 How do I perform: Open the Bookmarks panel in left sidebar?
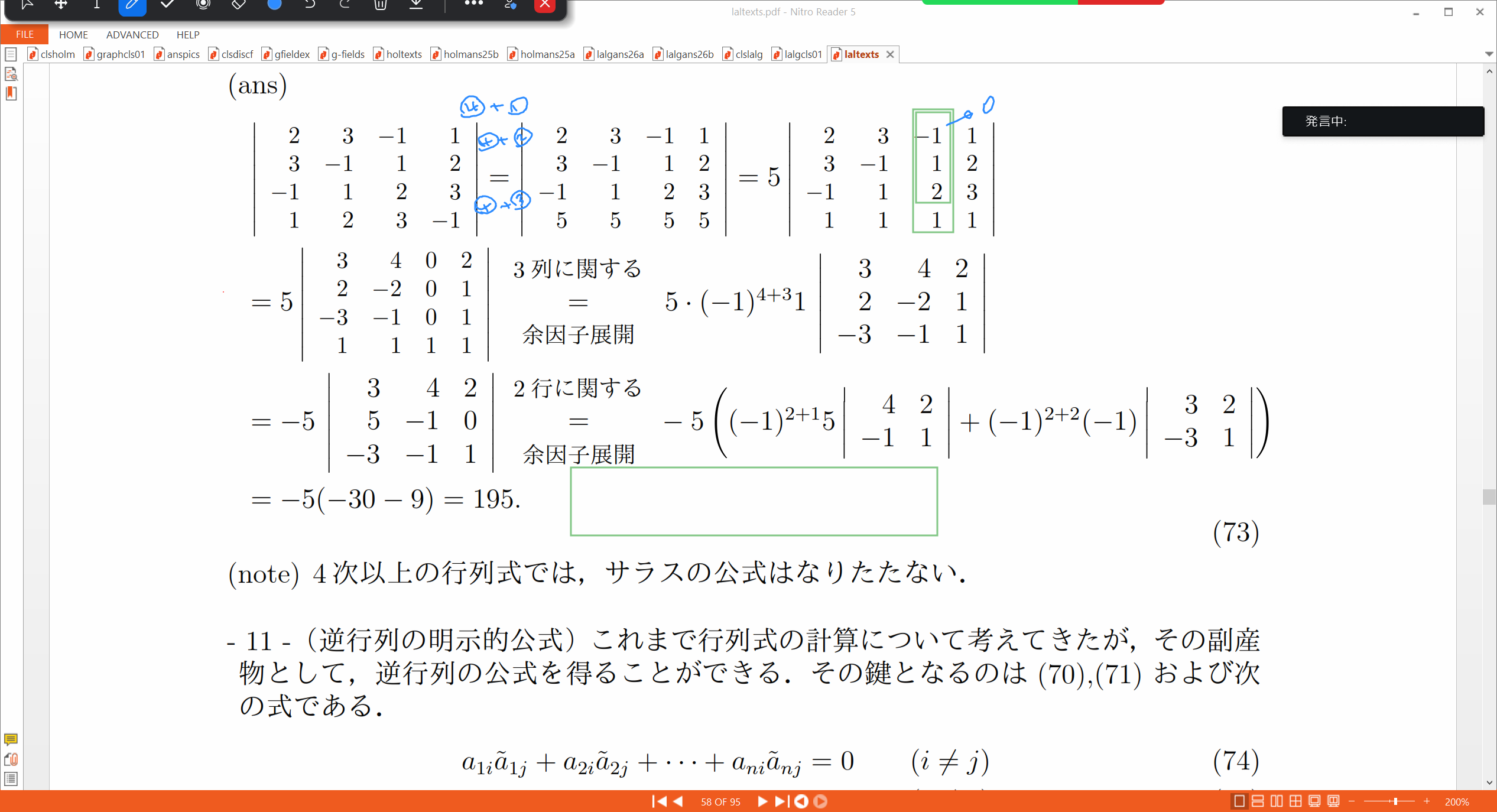pyautogui.click(x=11, y=93)
